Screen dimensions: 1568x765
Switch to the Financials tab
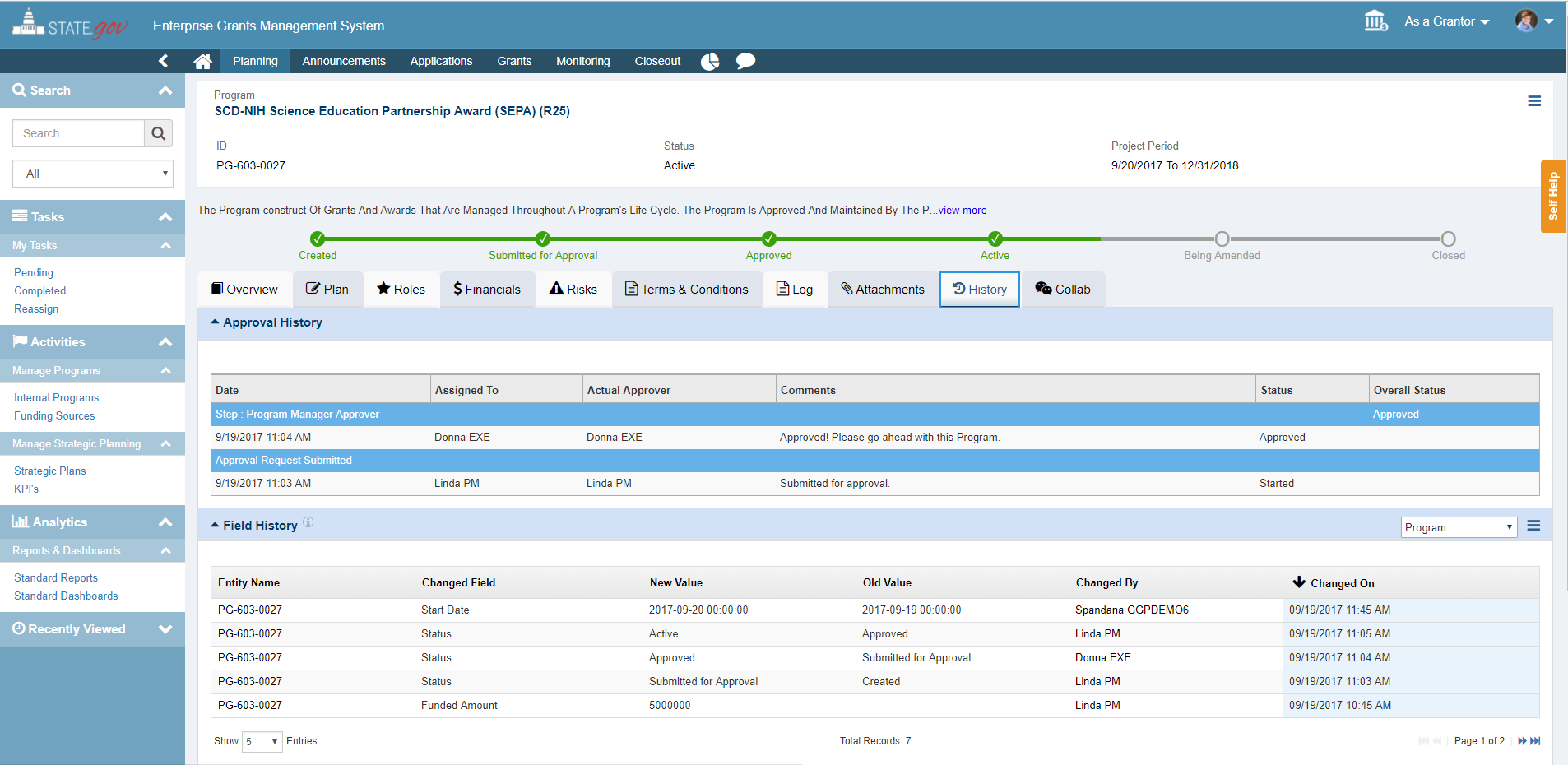487,290
